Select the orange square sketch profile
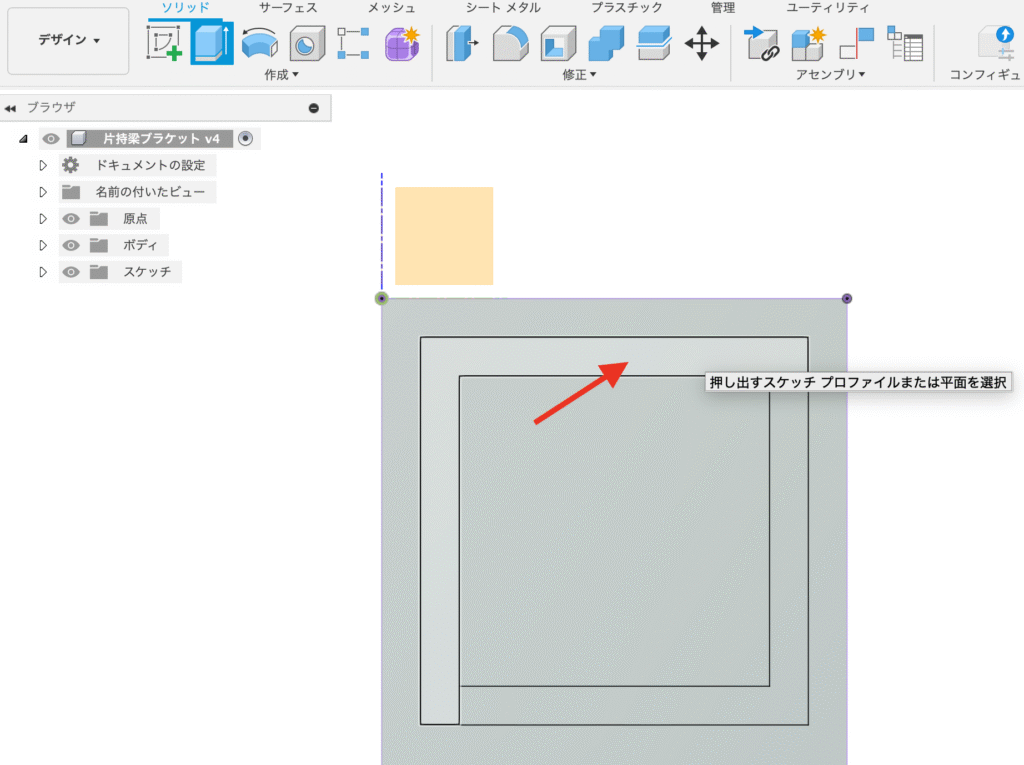The image size is (1024, 765). [444, 236]
